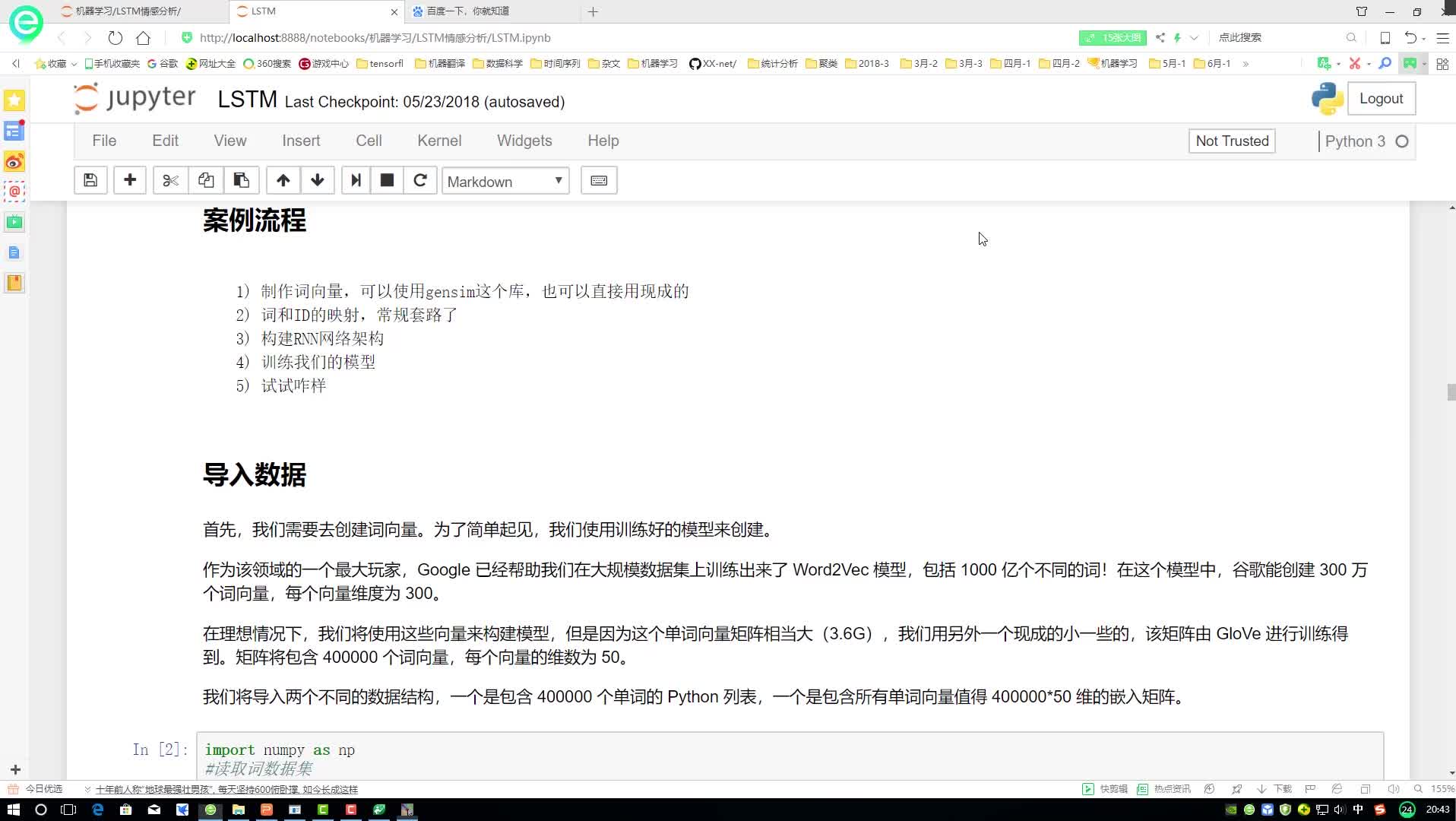1456x821 pixels.
Task: Click the sidebar Weibo icon
Action: (x=14, y=161)
